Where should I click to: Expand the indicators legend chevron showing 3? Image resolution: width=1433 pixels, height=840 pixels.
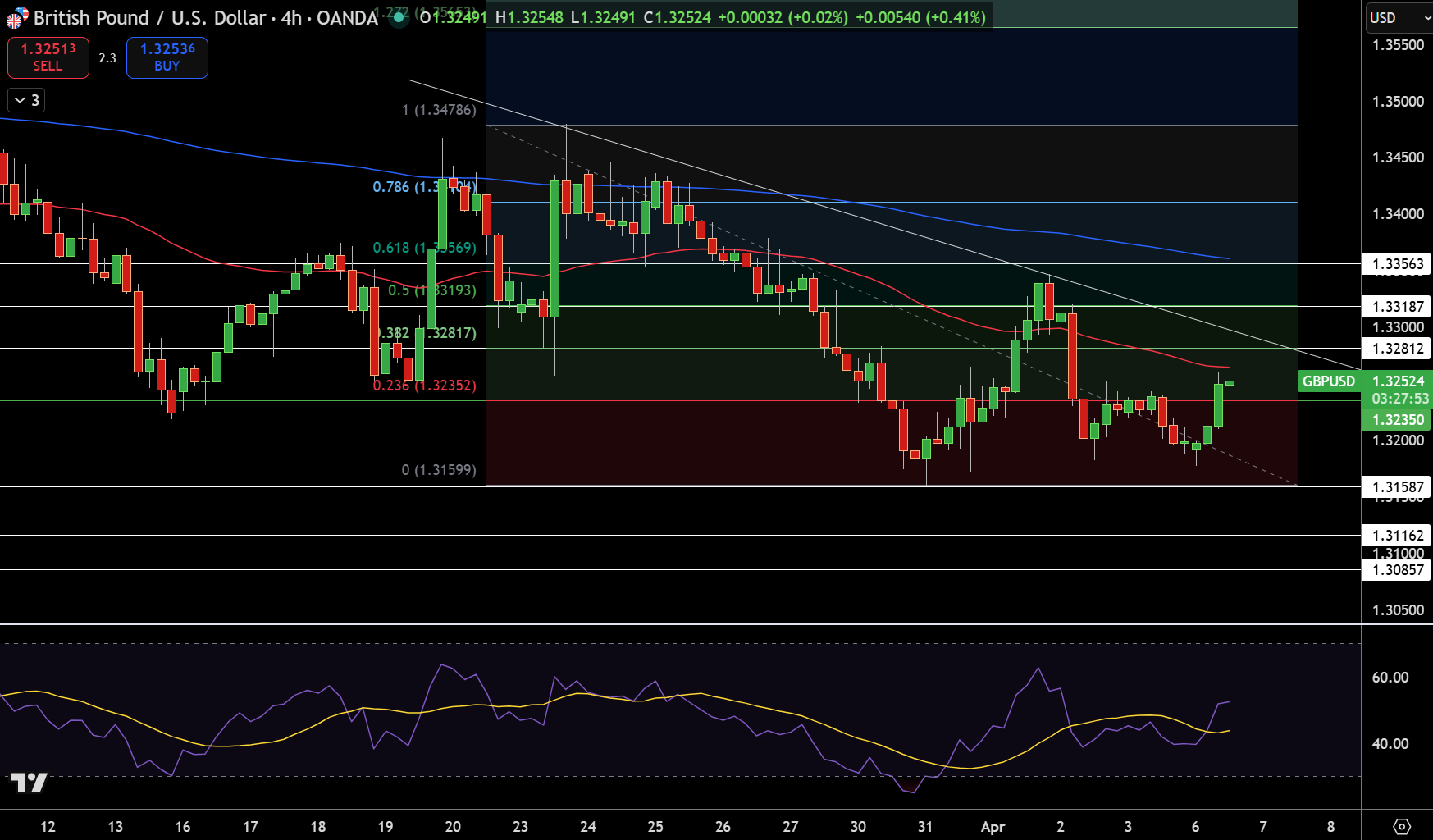(x=26, y=100)
